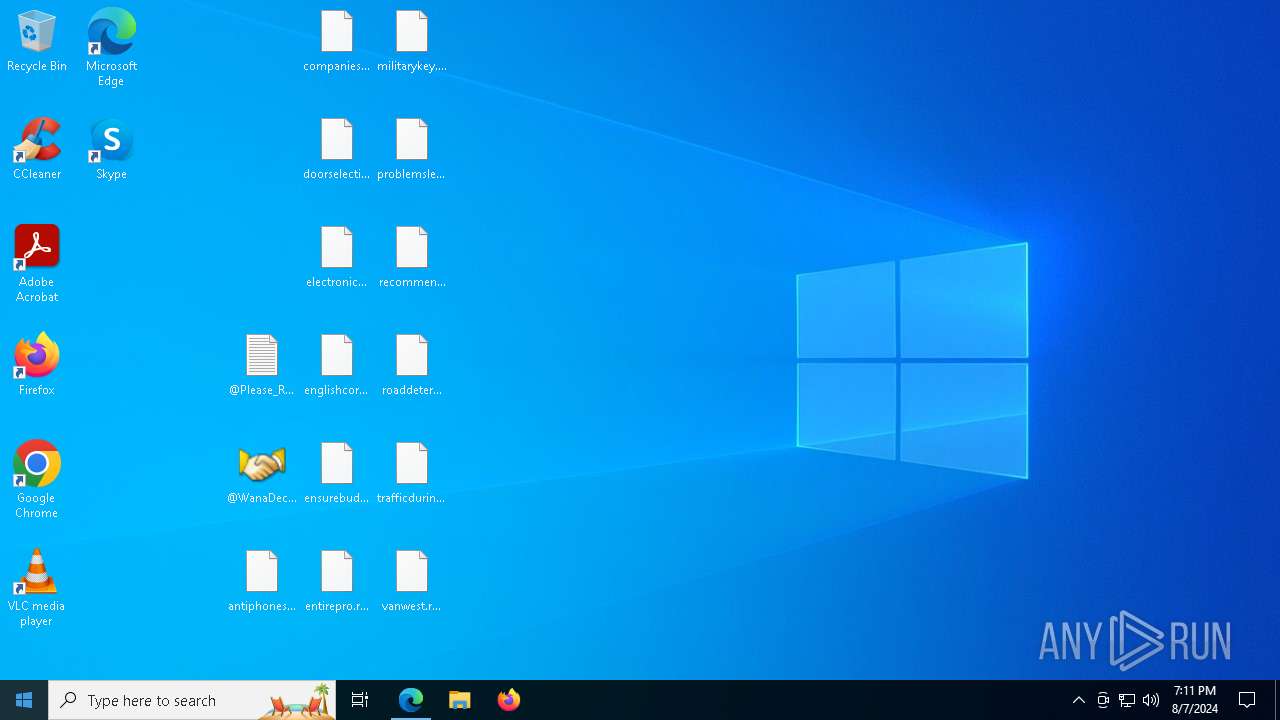This screenshot has height=720, width=1280.
Task: Select the CCleaner desktop shortcut
Action: click(x=37, y=150)
